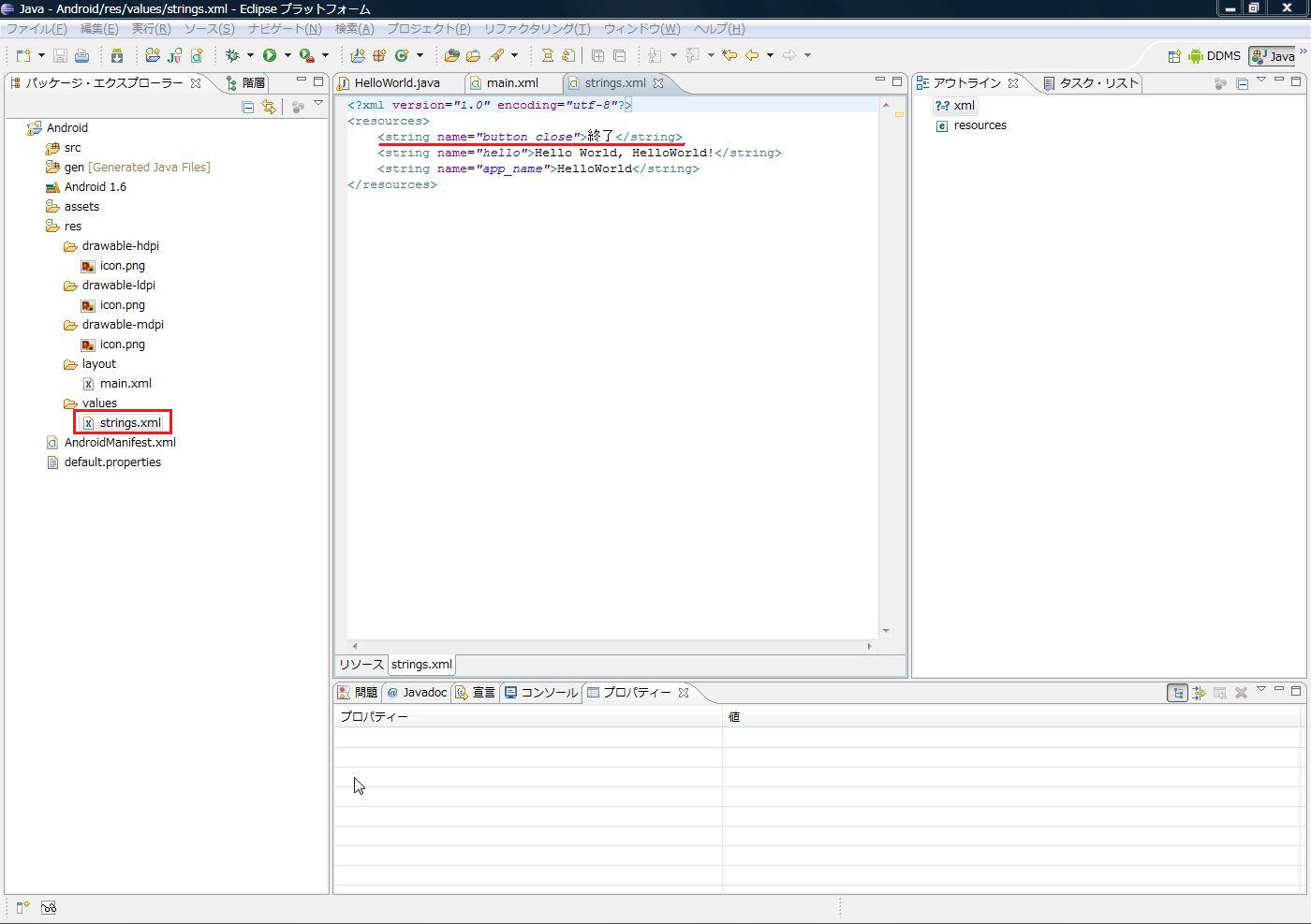Switch to the Java perspective

point(1273,56)
